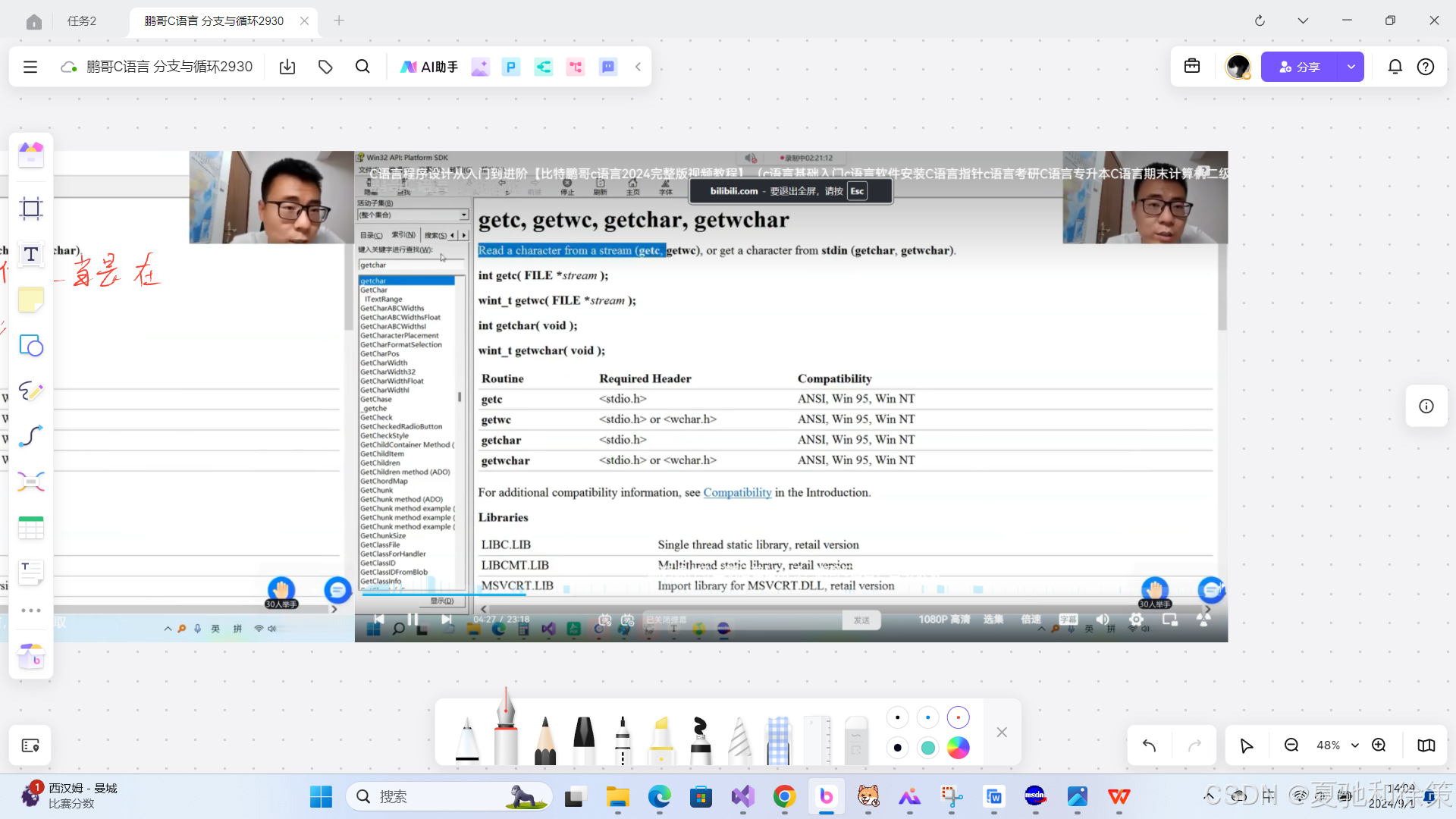Screen dimensions: 1456x819
Task: Open the AI助手 assistant
Action: tap(428, 67)
